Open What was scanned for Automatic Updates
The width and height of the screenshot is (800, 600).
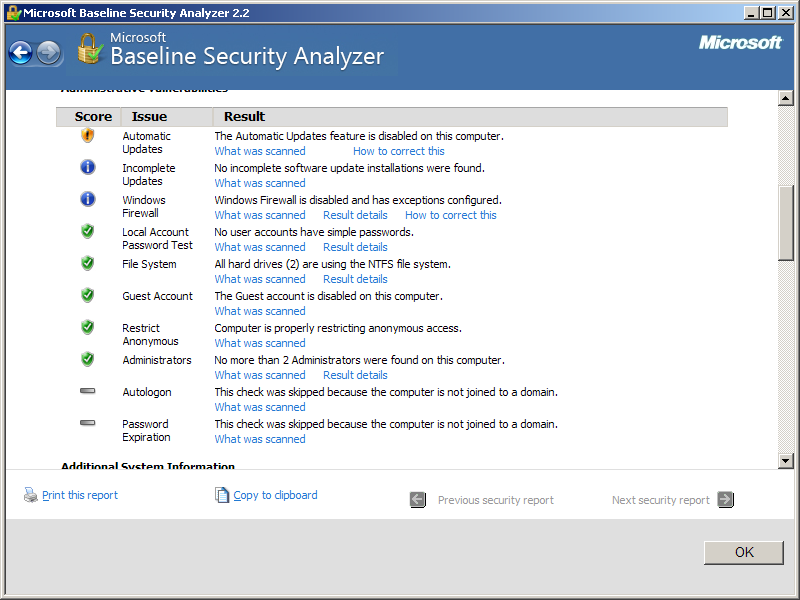pyautogui.click(x=260, y=151)
